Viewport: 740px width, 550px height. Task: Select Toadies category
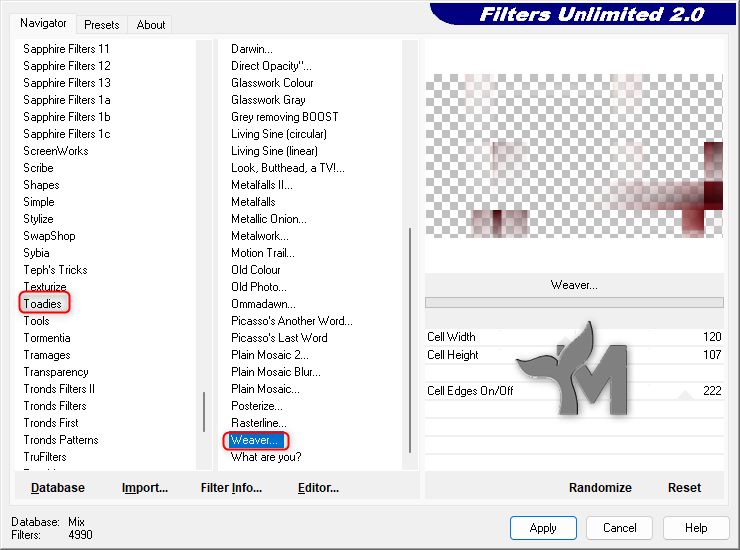[x=42, y=304]
